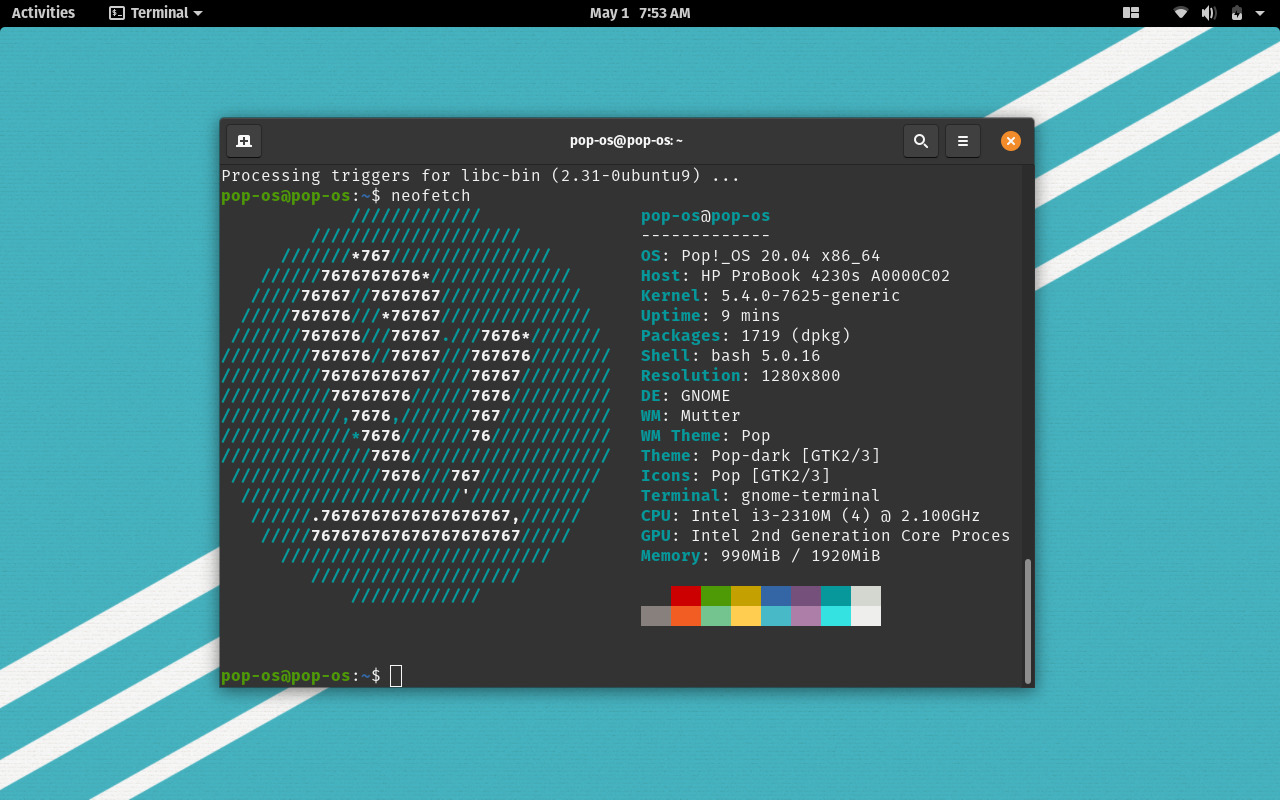
Task: Select the red swatch in the neofetch palette
Action: 685,597
